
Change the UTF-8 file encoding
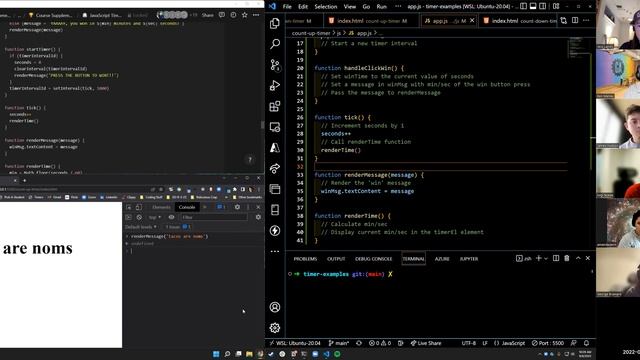pyautogui.click(x=469, y=343)
